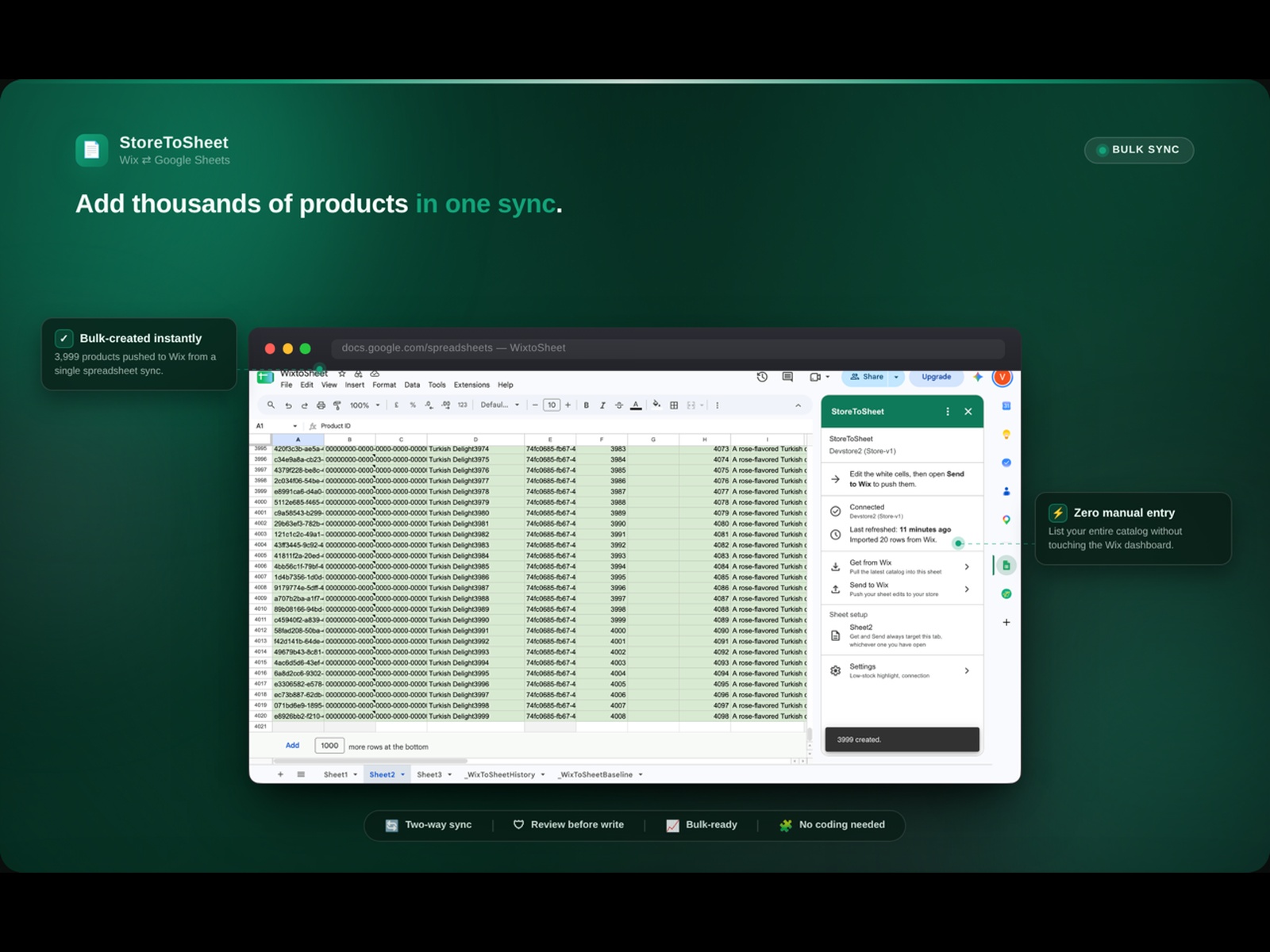This screenshot has height=952, width=1270.
Task: Format as currency with the £ icon
Action: 396,405
